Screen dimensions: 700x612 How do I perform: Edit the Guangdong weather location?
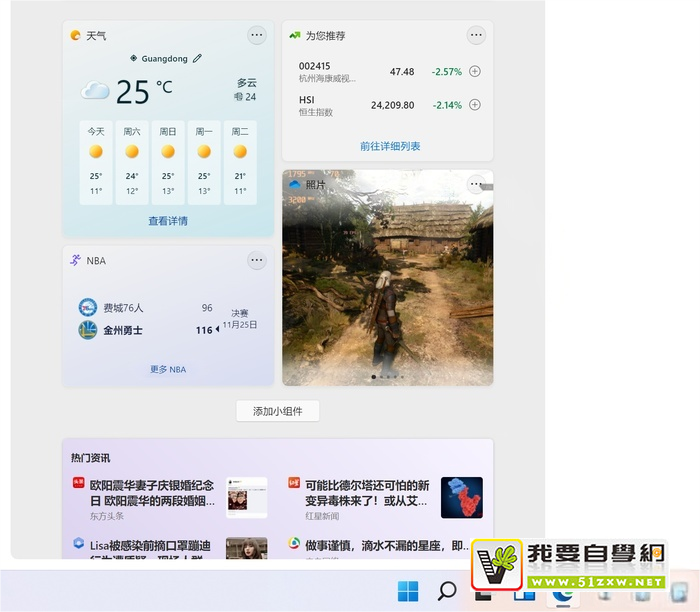[197, 58]
